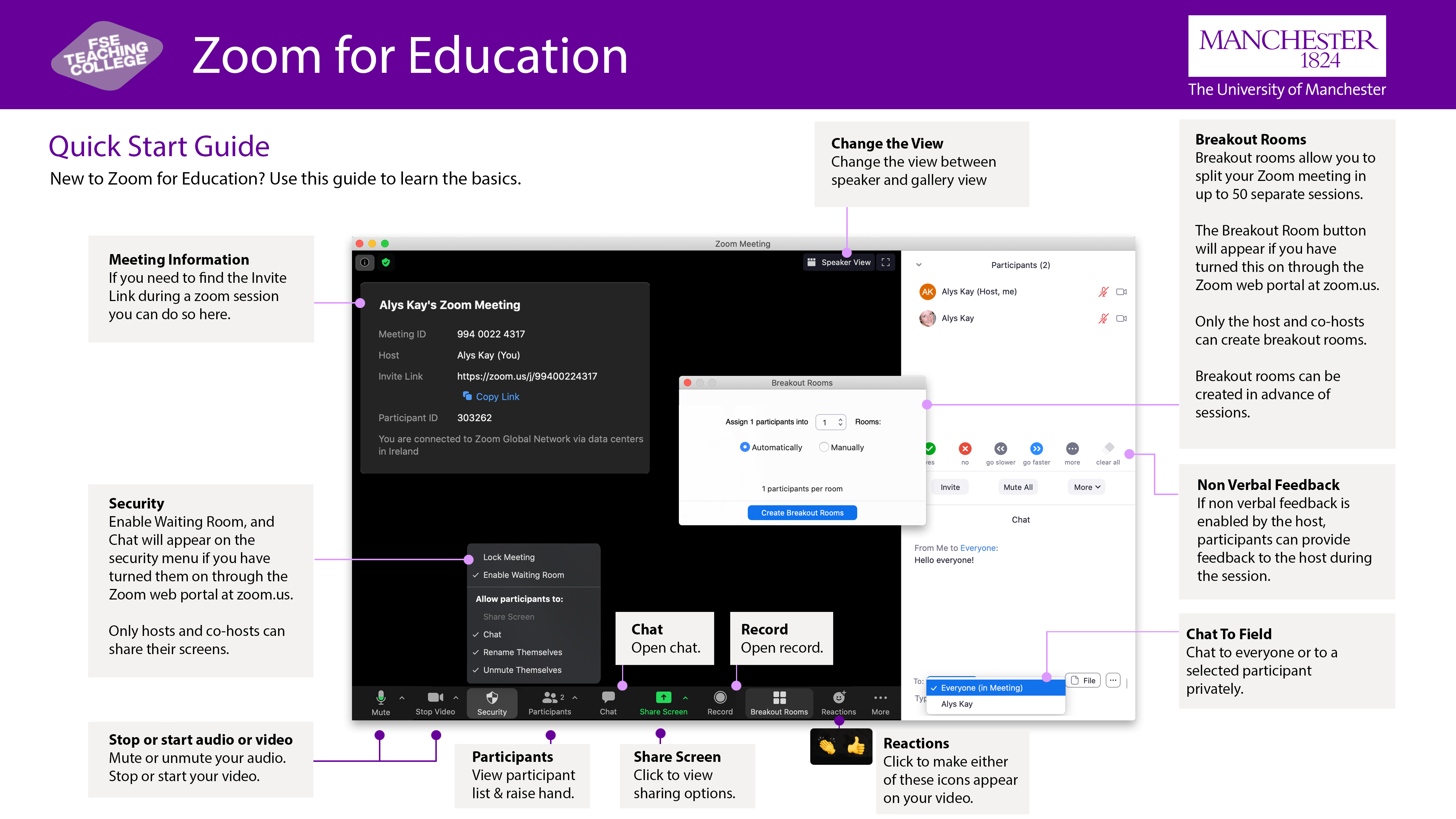Click Mute All button
The width and height of the screenshot is (1456, 819).
(x=1018, y=487)
